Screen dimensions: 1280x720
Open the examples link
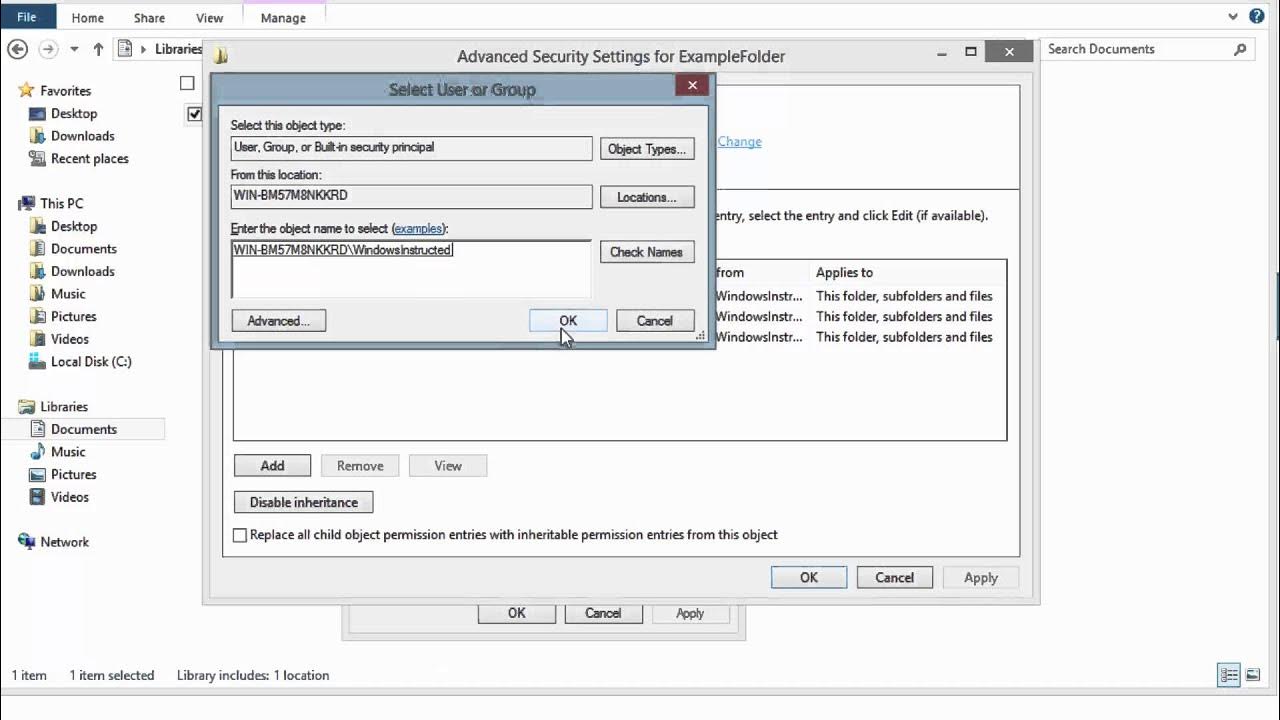coord(418,229)
